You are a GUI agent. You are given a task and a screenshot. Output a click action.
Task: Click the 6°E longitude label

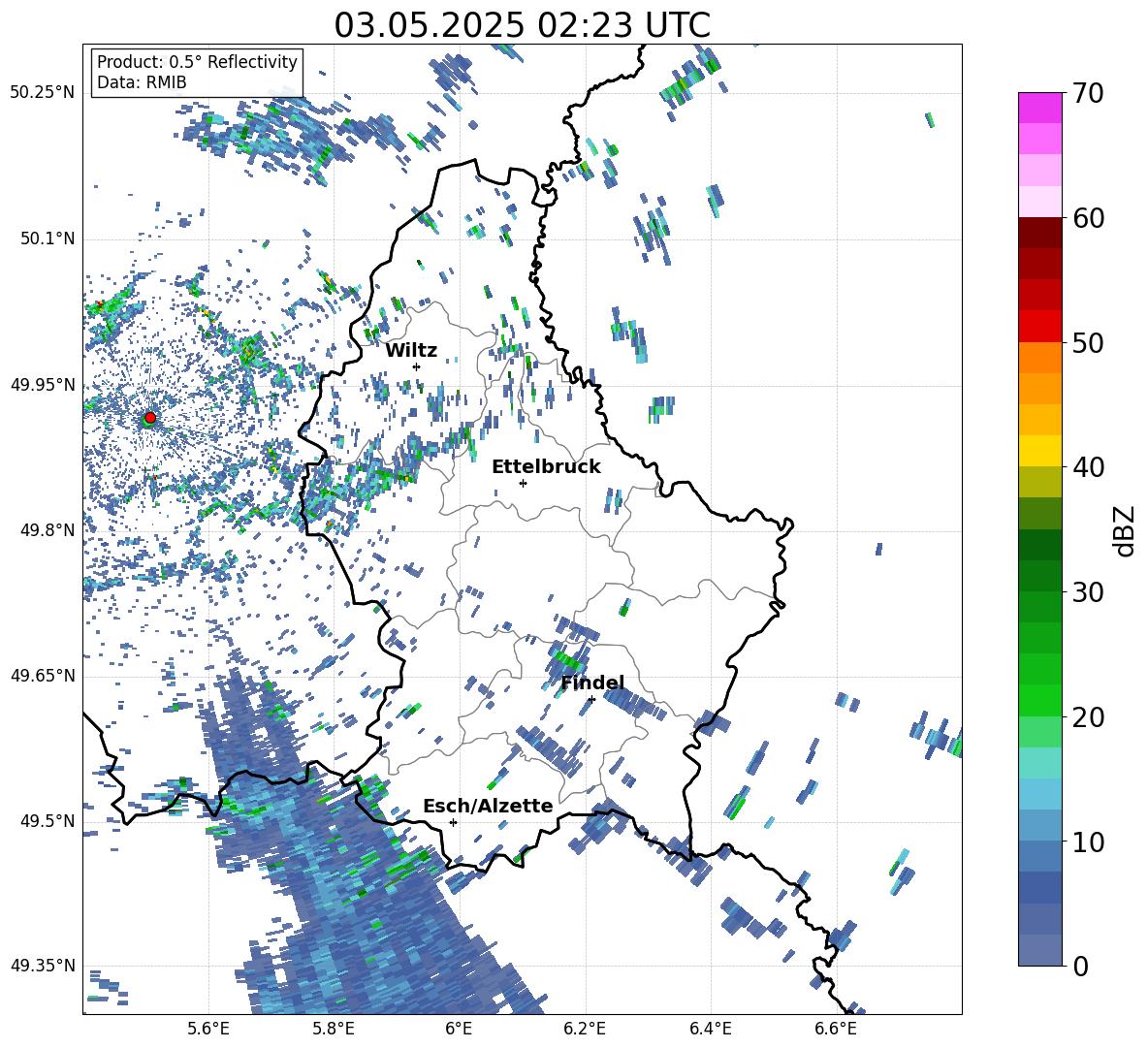[x=459, y=1029]
